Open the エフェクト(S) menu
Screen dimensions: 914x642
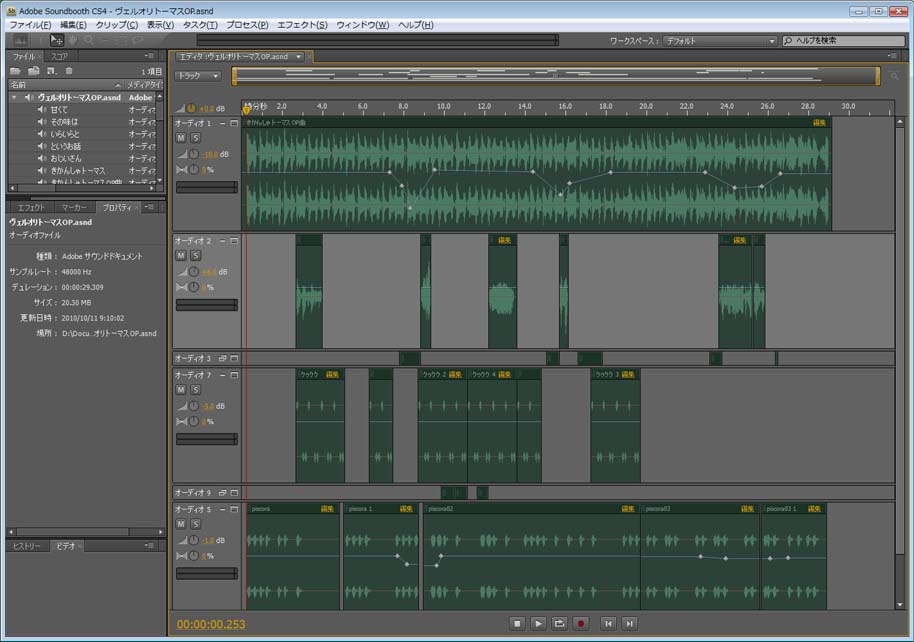point(301,24)
